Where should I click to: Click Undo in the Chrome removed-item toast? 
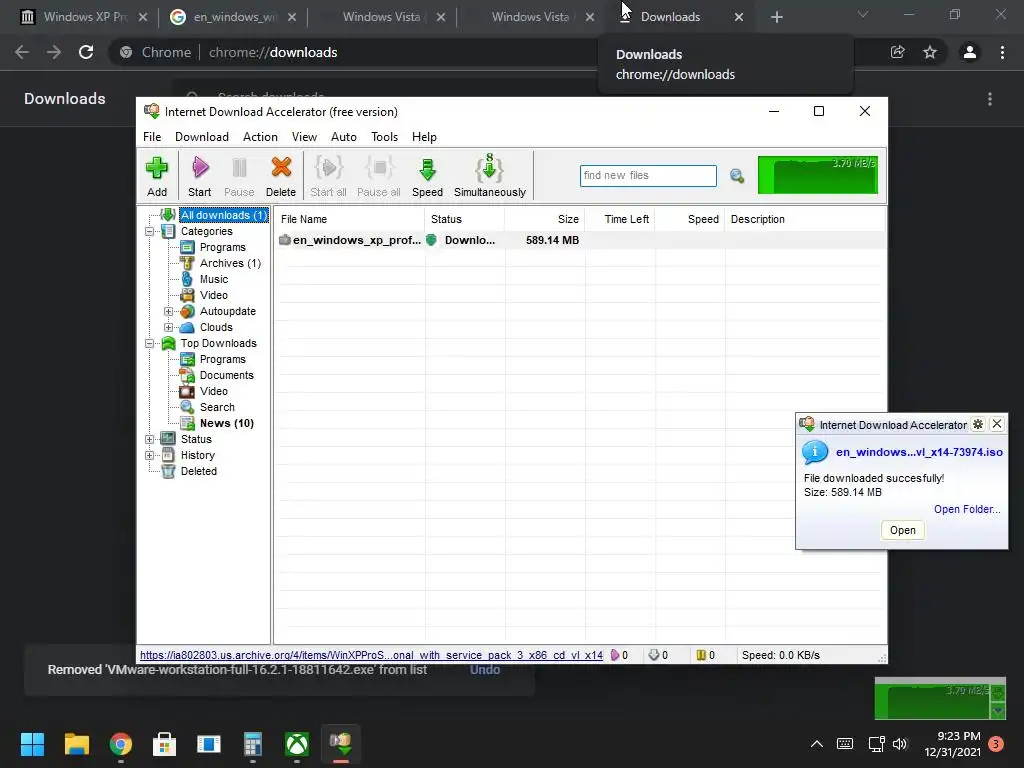(485, 670)
